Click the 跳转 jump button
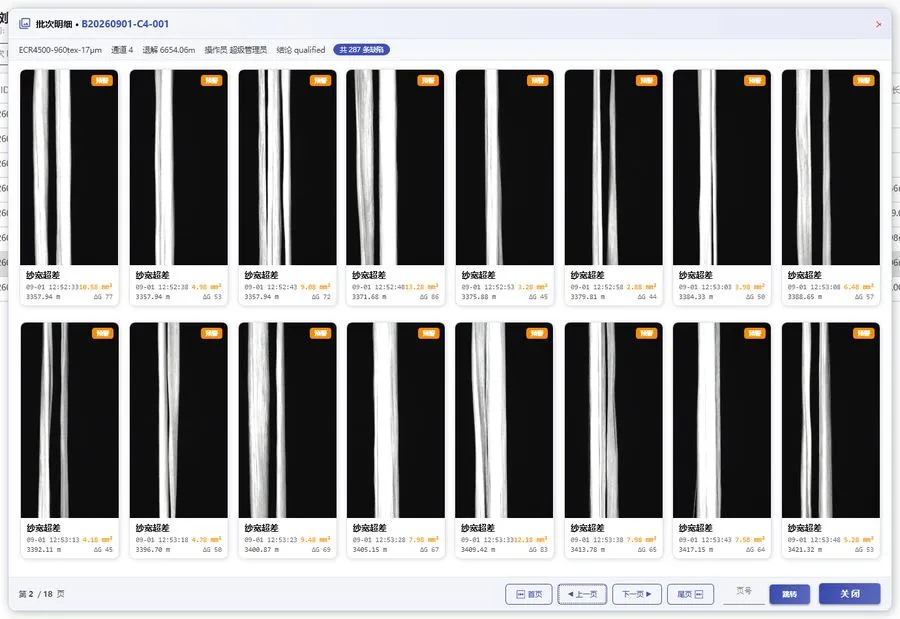This screenshot has width=900, height=619. coord(790,594)
